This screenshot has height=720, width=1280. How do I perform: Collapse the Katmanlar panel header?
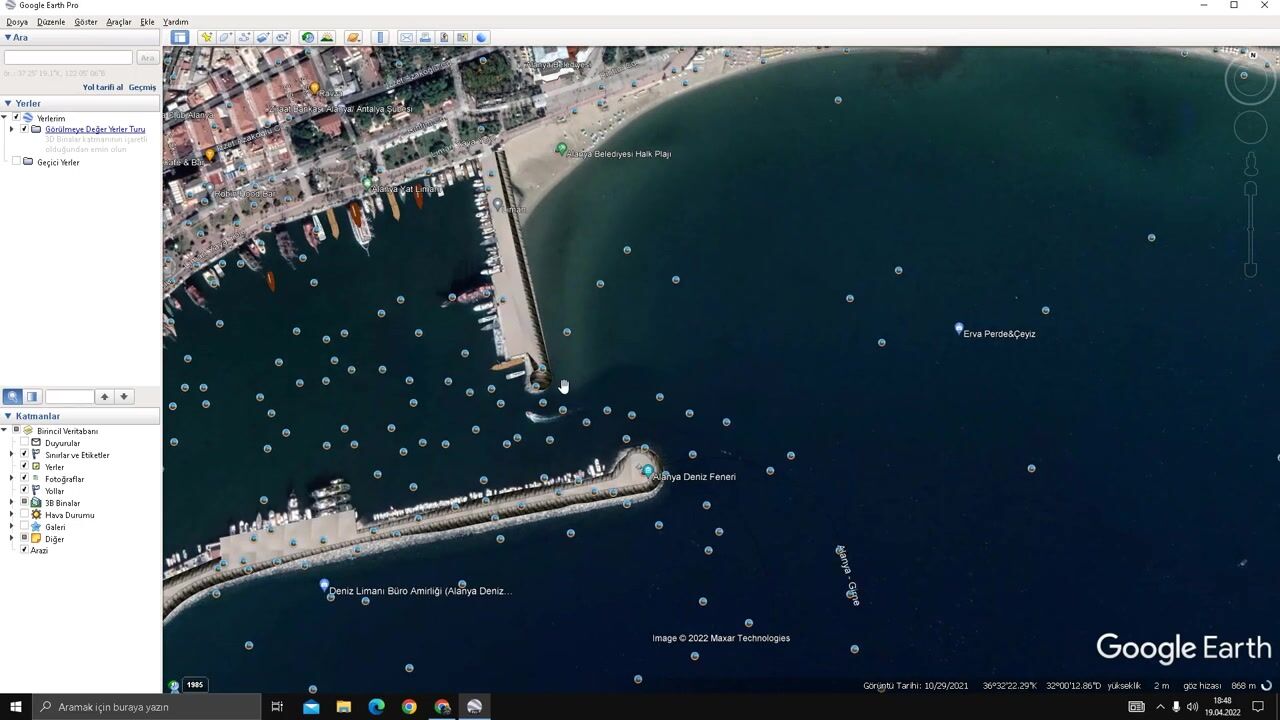(8, 416)
